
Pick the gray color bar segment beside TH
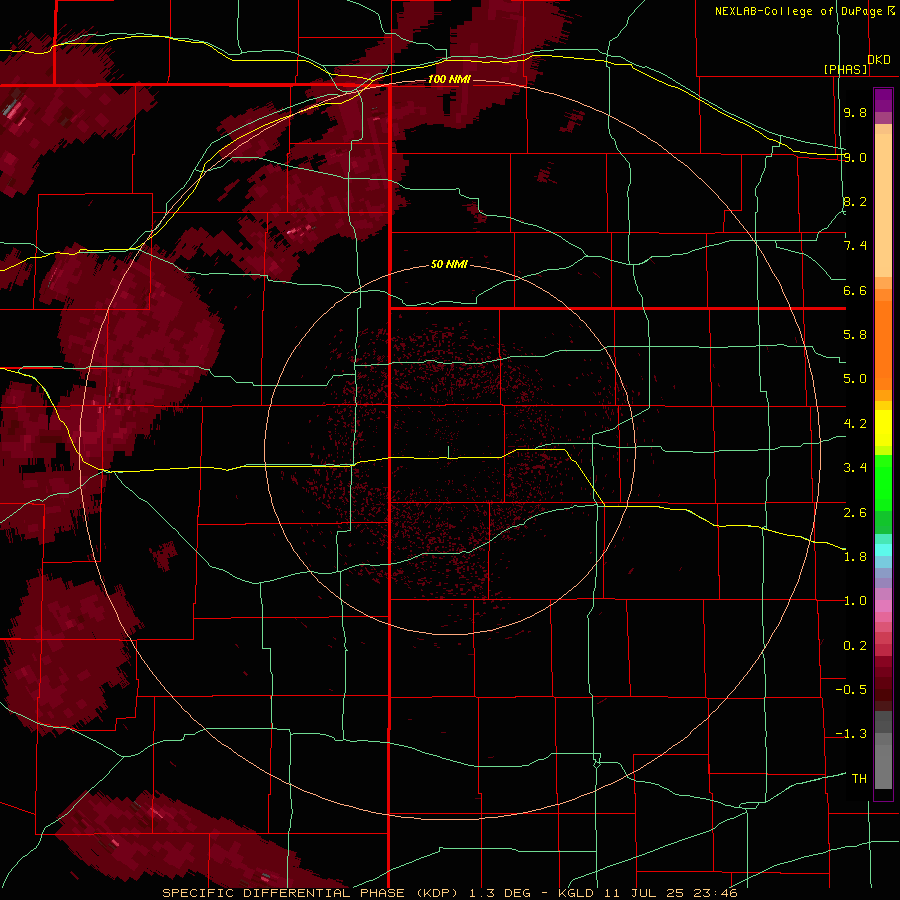[883, 769]
